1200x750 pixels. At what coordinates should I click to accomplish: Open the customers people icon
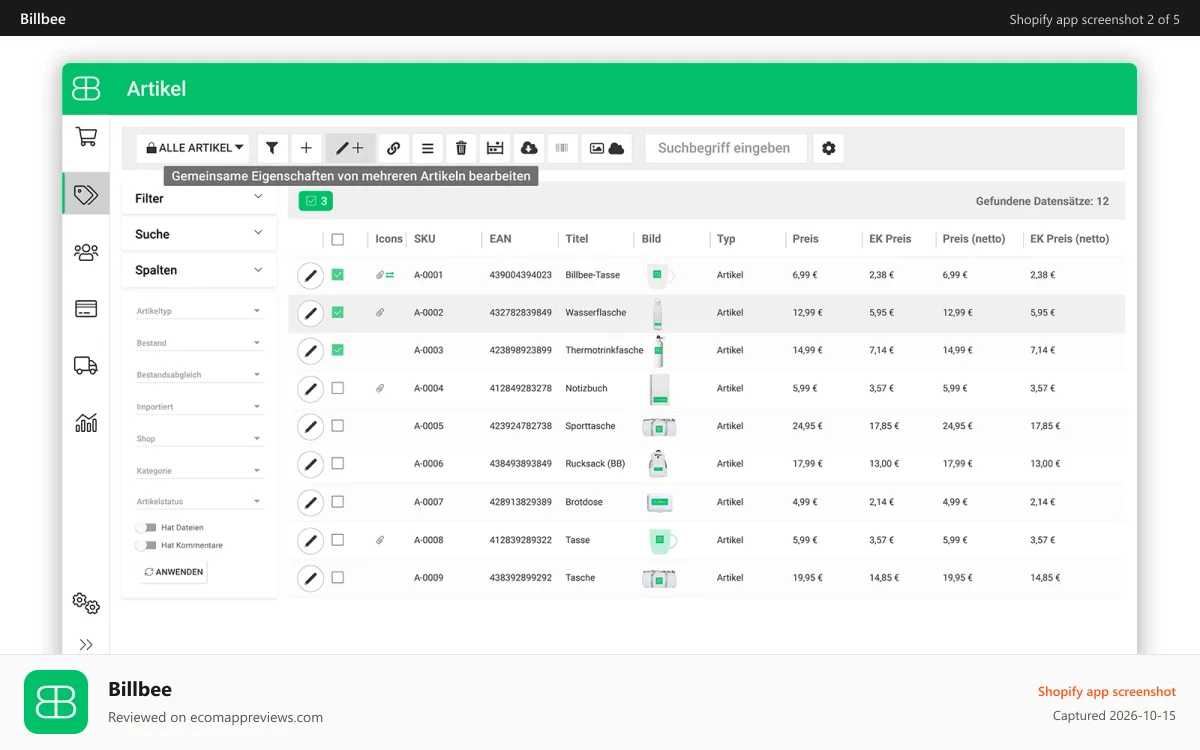(x=86, y=252)
